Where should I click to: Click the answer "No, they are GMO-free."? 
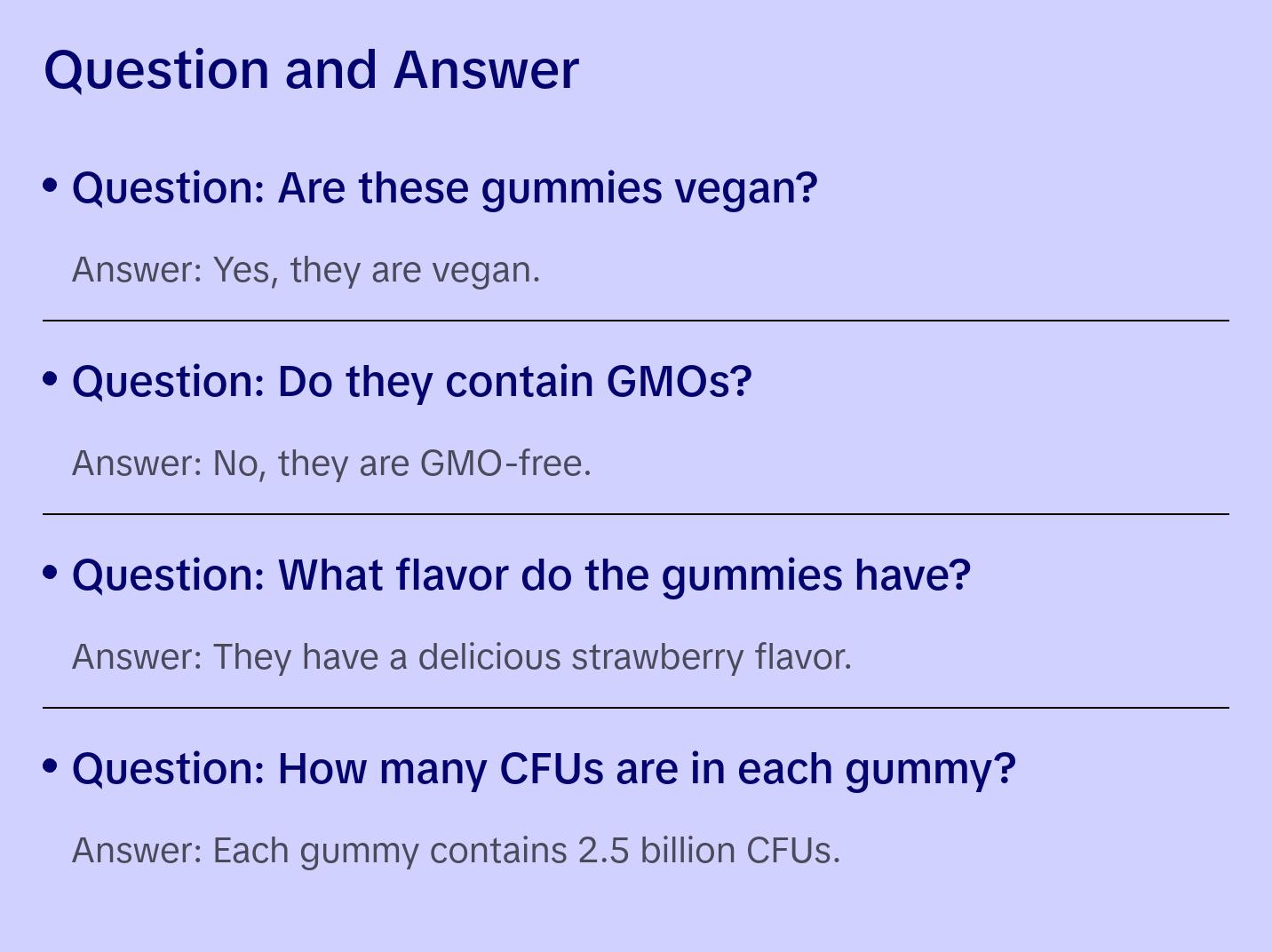point(331,464)
